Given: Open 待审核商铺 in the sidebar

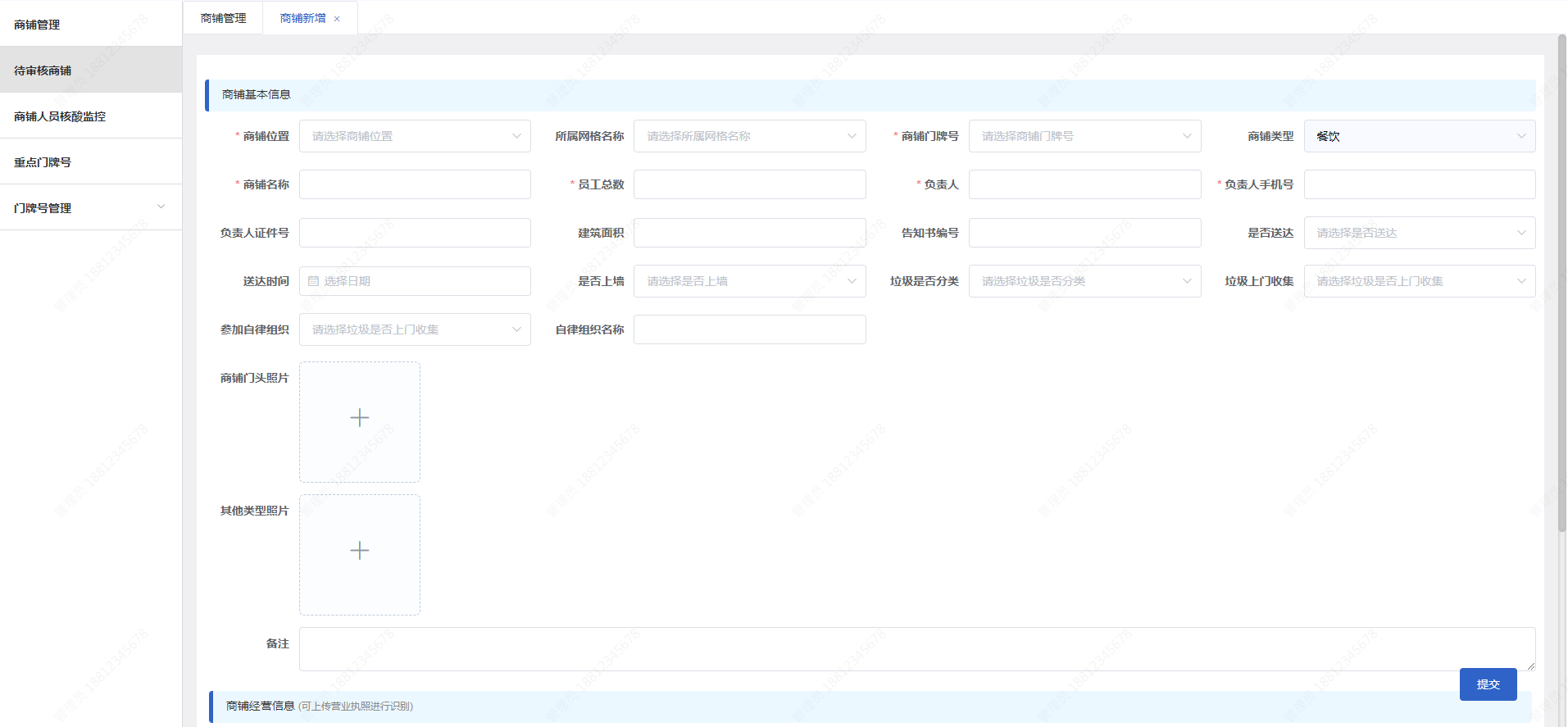Looking at the screenshot, I should 91,70.
